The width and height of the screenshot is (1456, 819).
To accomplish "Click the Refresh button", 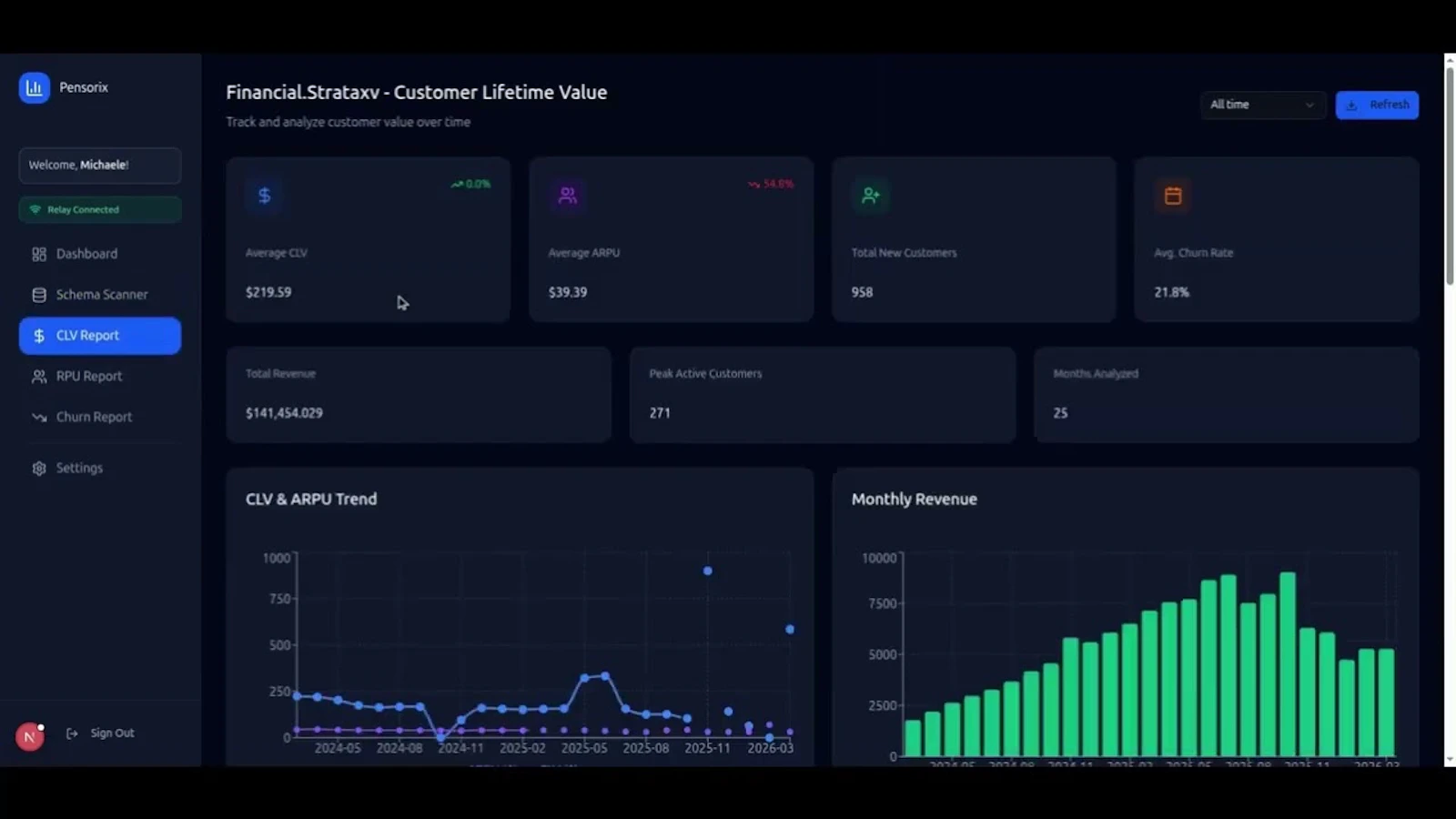I will [x=1377, y=105].
